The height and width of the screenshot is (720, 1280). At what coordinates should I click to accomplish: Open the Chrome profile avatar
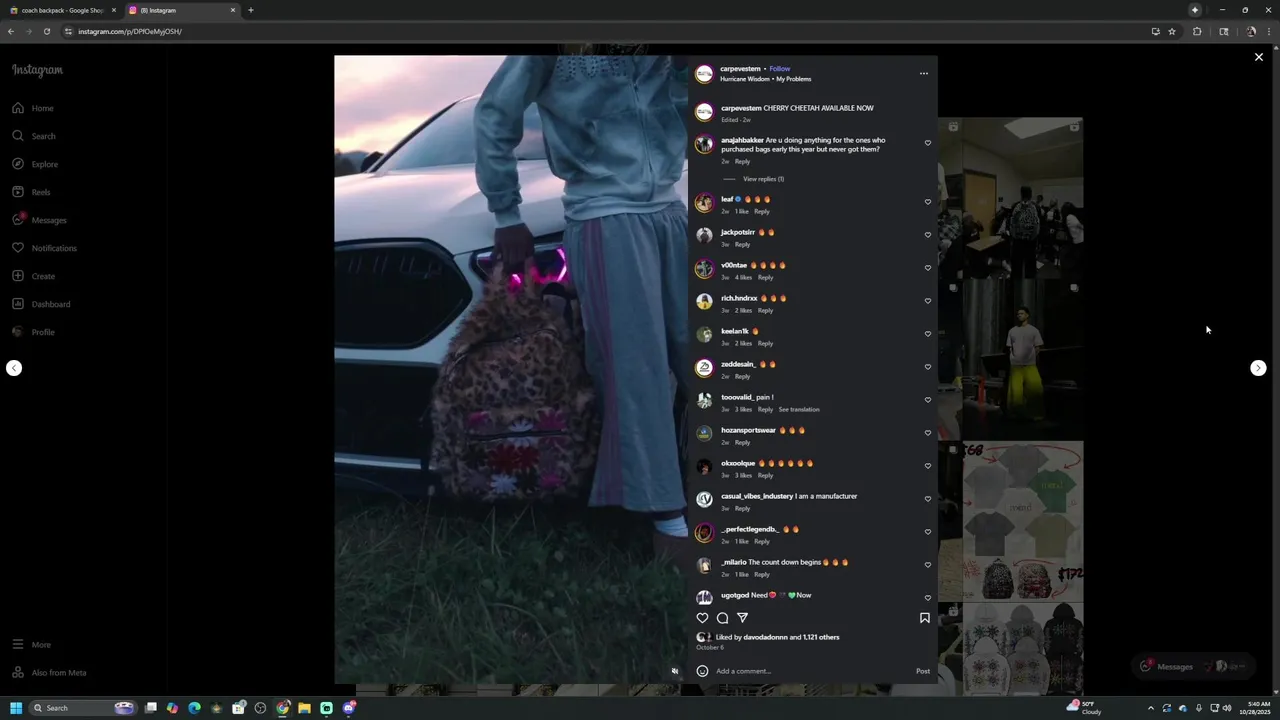coord(1251,31)
